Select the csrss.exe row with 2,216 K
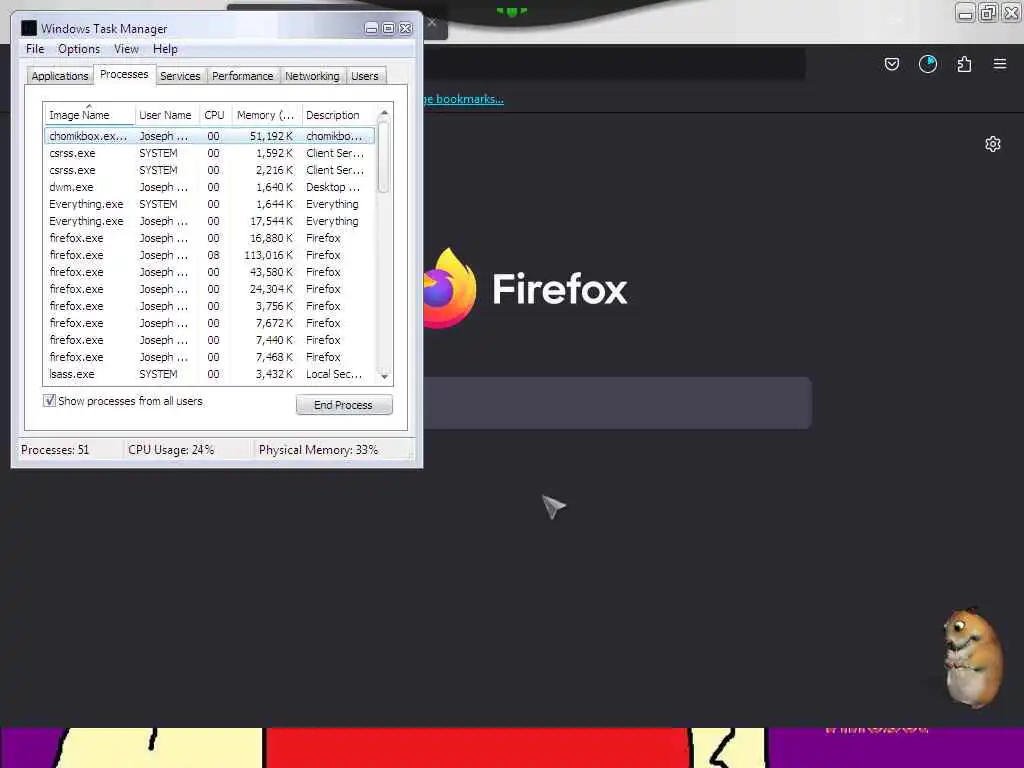This screenshot has height=768, width=1024. 210,170
